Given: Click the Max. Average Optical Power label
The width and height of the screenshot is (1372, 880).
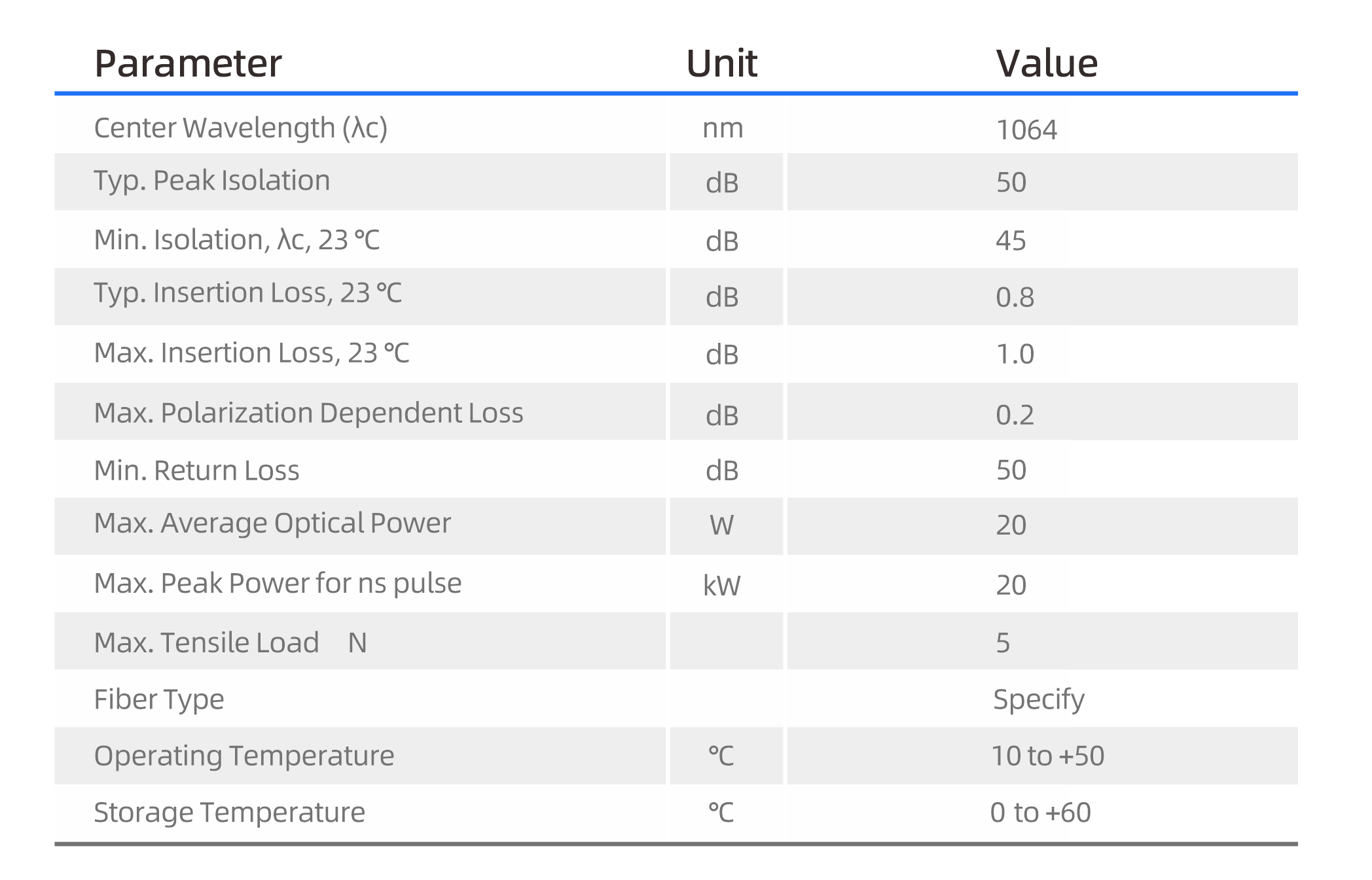Looking at the screenshot, I should click(x=272, y=523).
